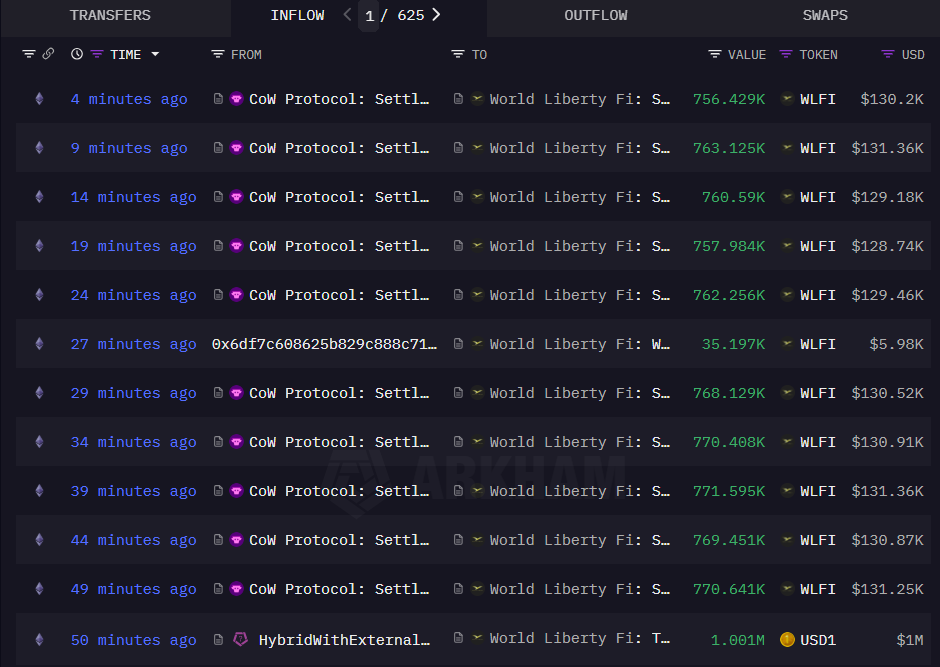Switch to the TRANSFERS tab
The height and width of the screenshot is (667, 940).
coord(110,16)
